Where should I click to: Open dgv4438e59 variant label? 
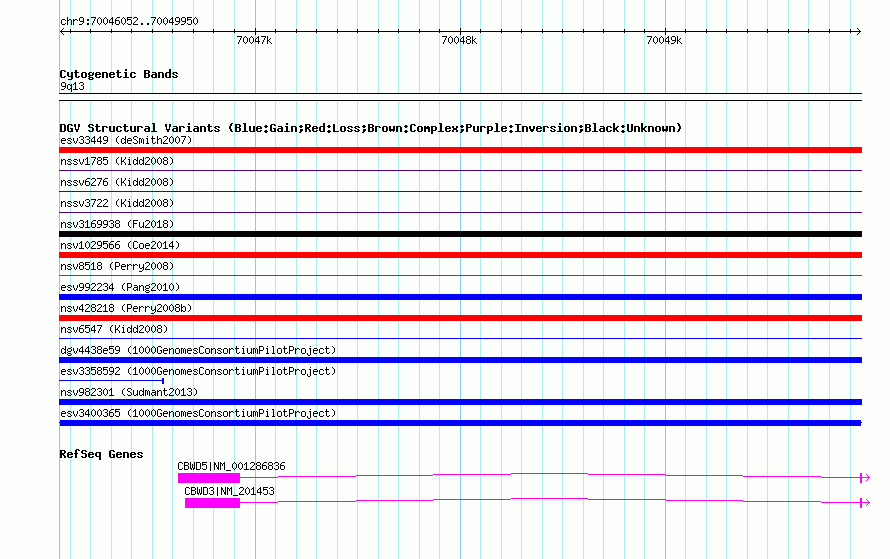pos(198,350)
